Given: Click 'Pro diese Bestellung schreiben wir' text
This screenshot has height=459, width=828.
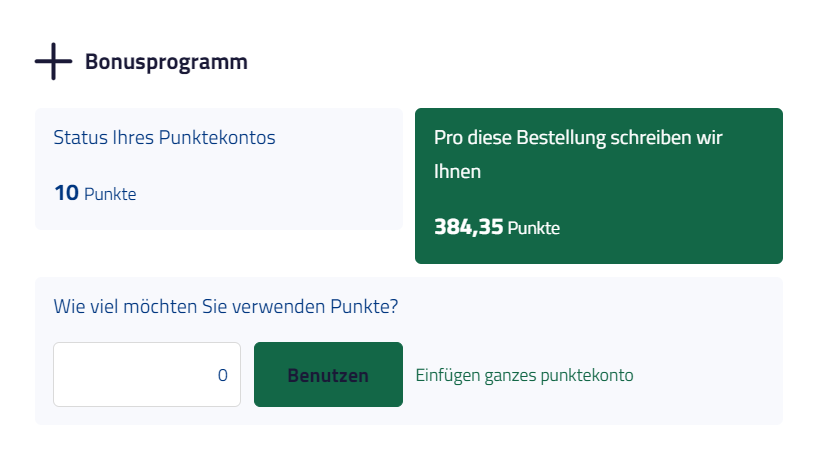Looking at the screenshot, I should point(578,137).
